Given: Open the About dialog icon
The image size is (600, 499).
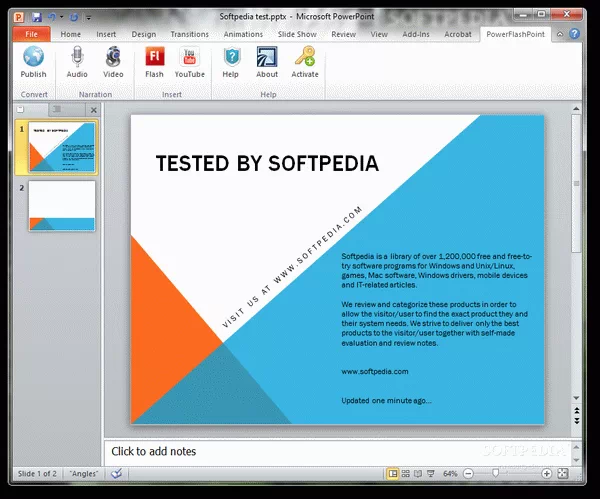Looking at the screenshot, I should coord(267,58).
